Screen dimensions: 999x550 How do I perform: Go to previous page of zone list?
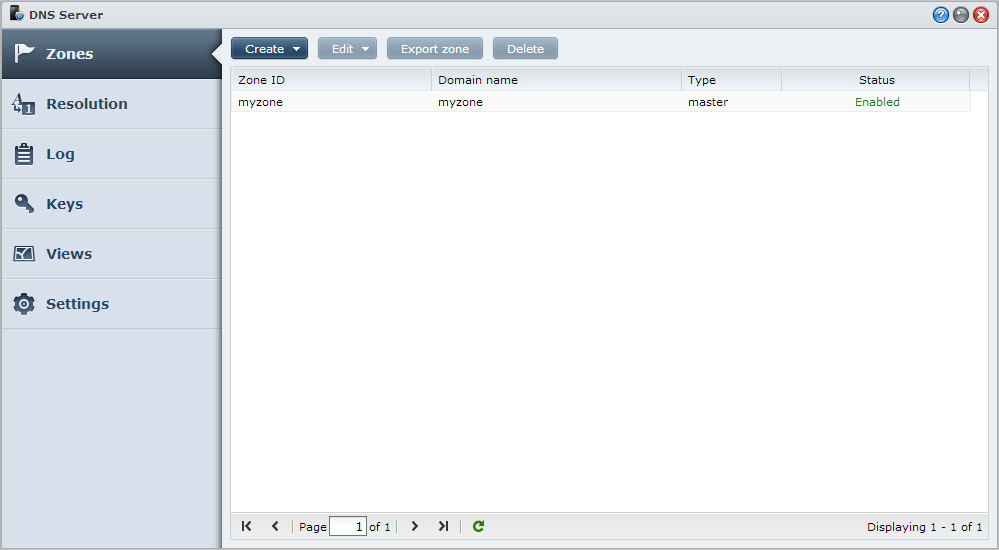click(x=275, y=526)
